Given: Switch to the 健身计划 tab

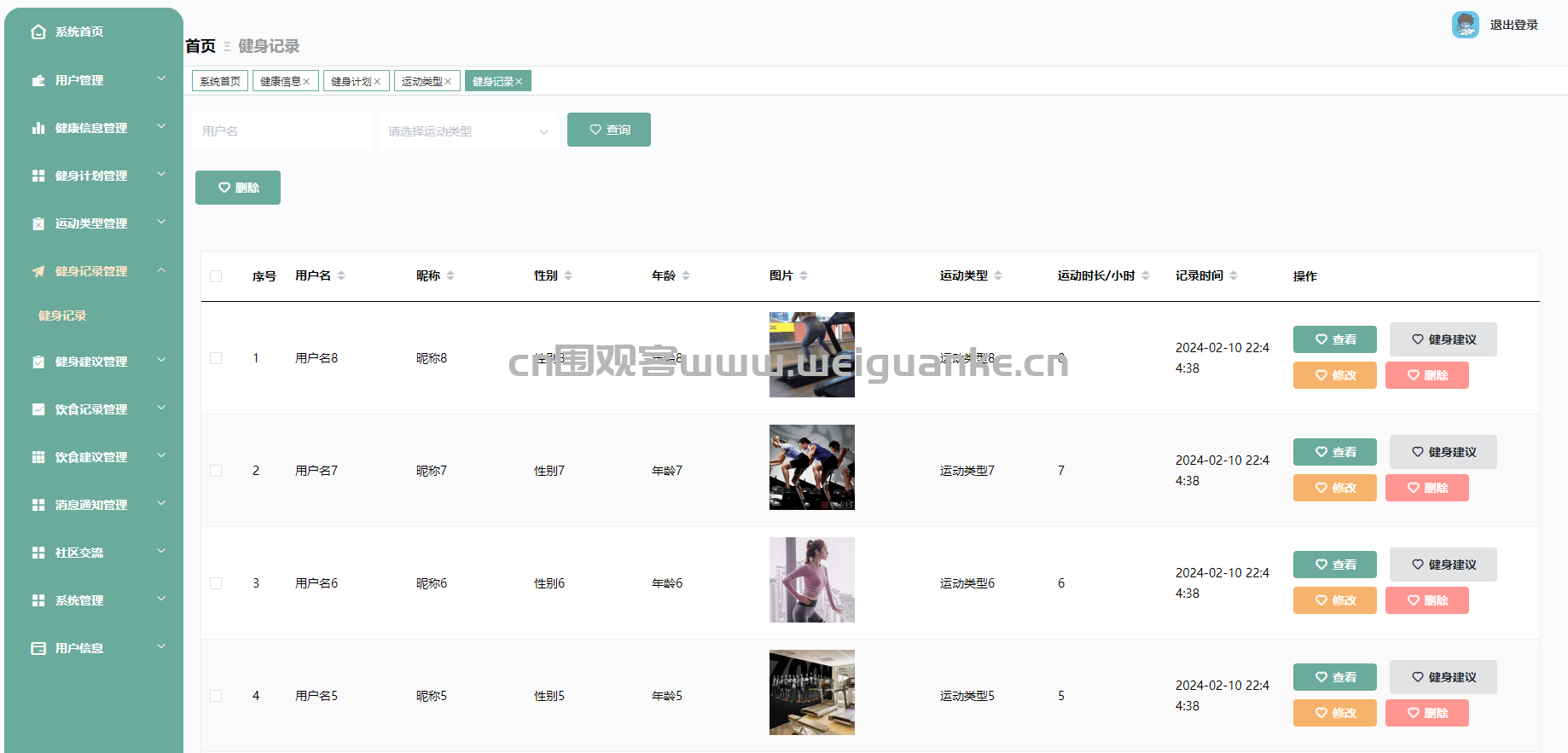Looking at the screenshot, I should click(351, 82).
